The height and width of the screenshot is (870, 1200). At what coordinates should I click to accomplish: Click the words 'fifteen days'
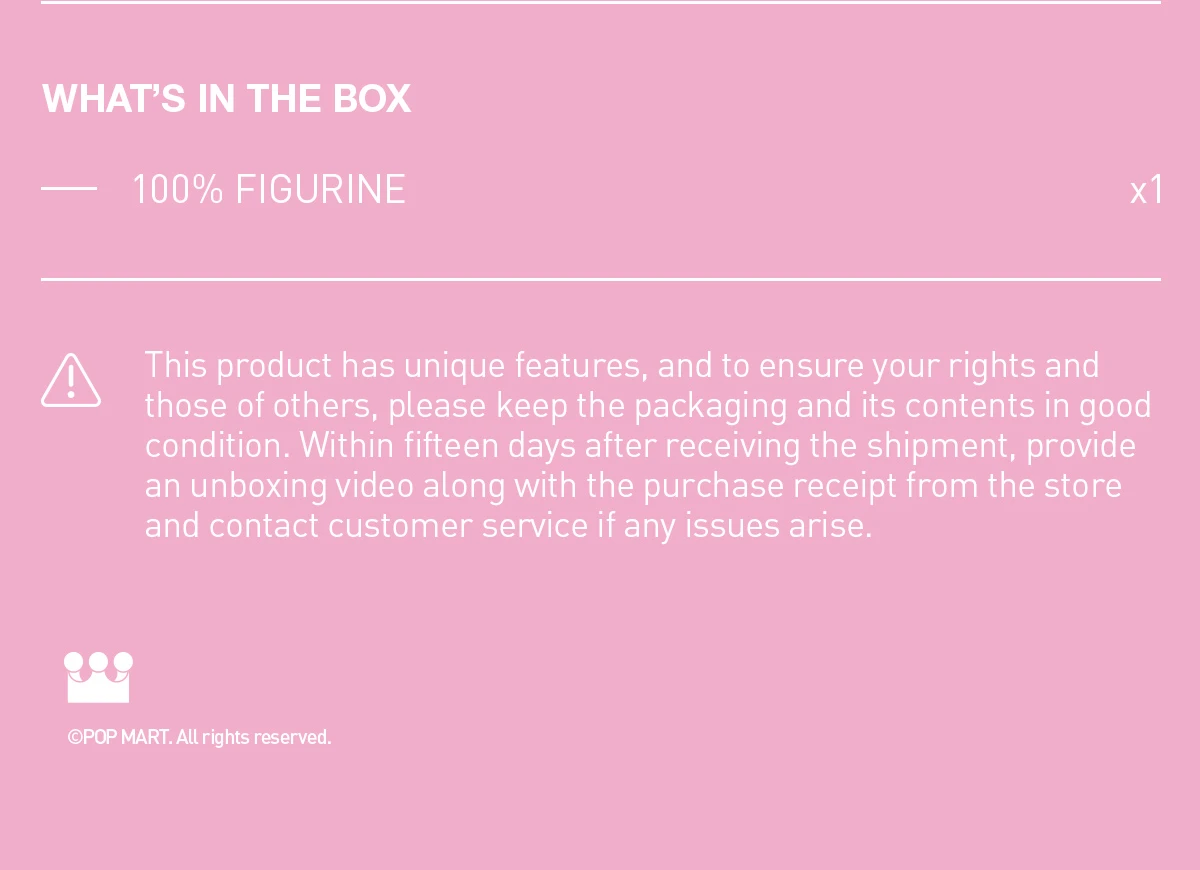489,446
